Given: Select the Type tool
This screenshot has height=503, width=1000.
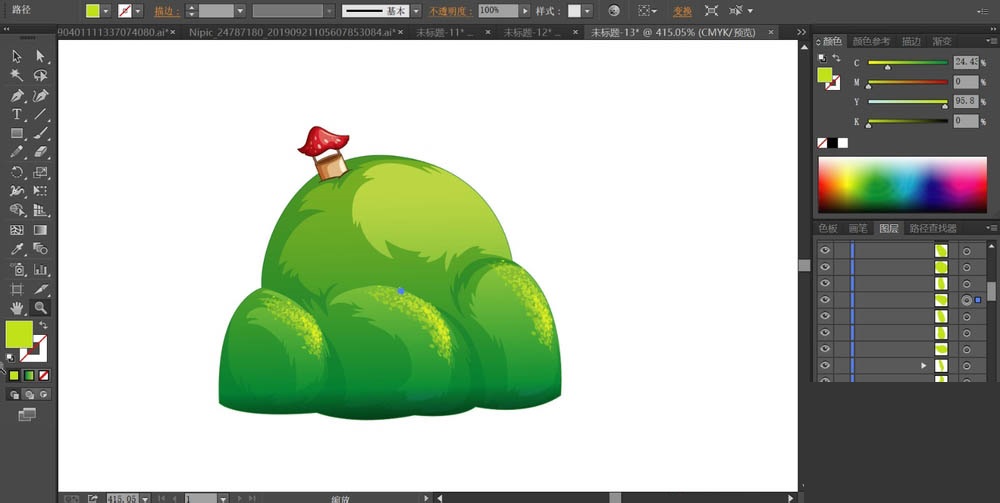Looking at the screenshot, I should pyautogui.click(x=17, y=115).
